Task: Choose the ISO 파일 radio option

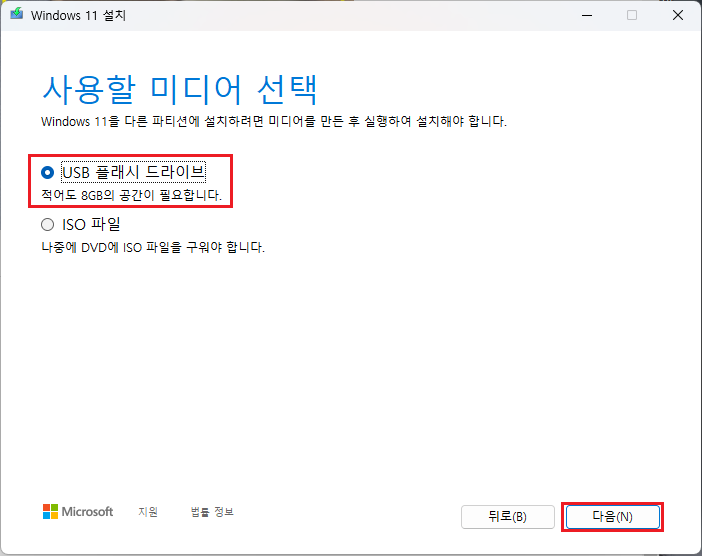Action: [x=47, y=224]
